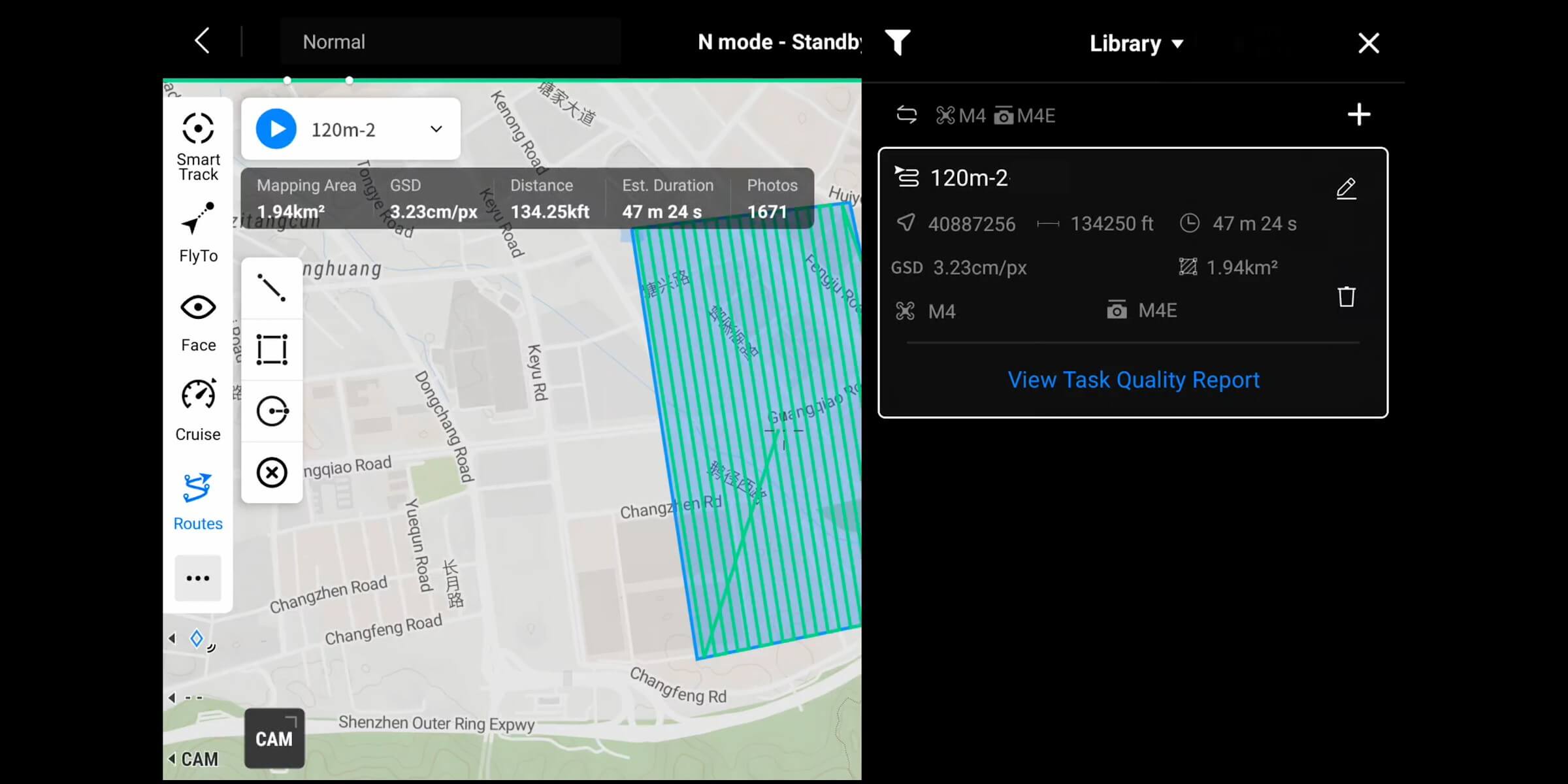Screen dimensions: 1568x784
Task: Open the route filter funnel
Action: tap(898, 43)
